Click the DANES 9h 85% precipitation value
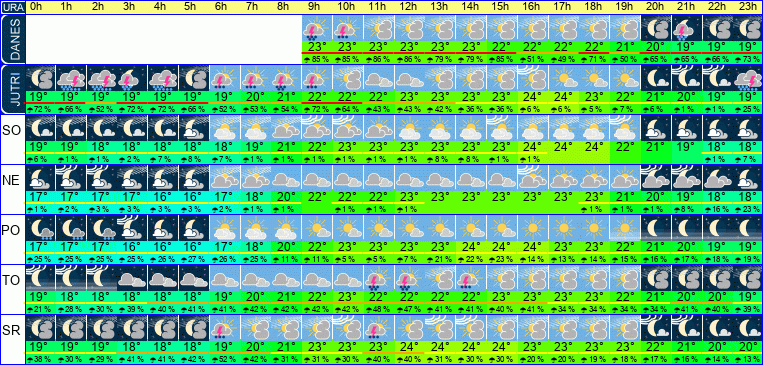The image size is (763, 365). 317,59
